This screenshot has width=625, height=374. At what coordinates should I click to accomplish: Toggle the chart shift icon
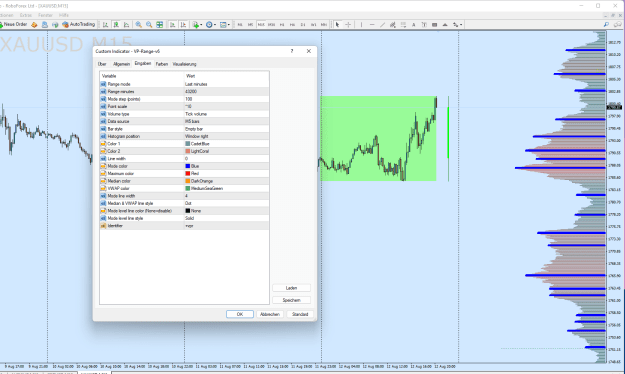click(183, 25)
